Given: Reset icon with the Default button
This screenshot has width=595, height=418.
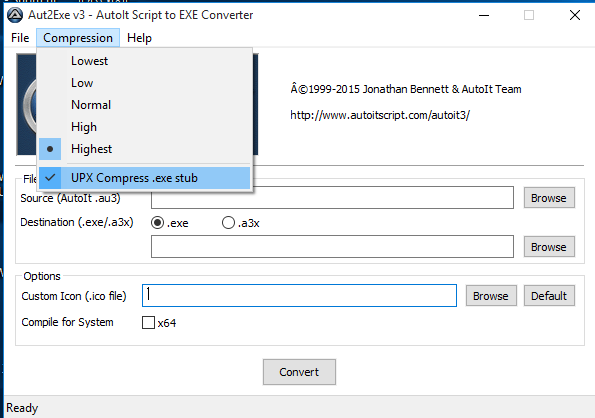Looking at the screenshot, I should point(549,295).
